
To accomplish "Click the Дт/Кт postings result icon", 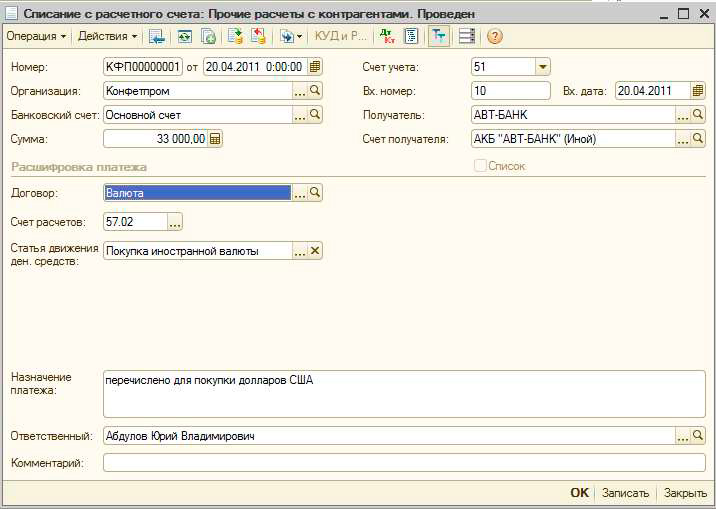I will [387, 36].
